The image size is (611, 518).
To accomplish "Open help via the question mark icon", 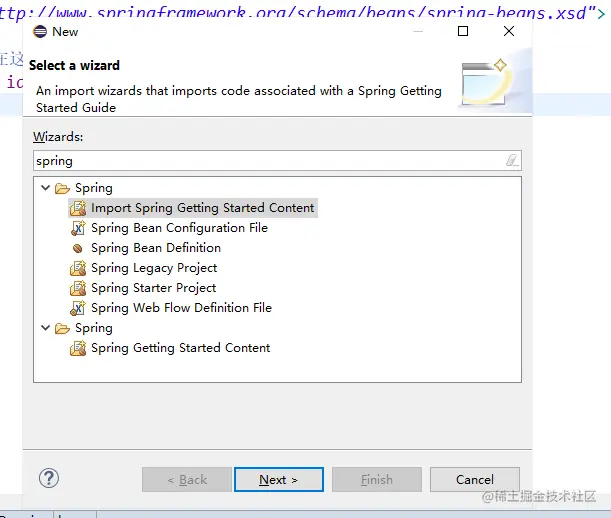I will point(49,478).
